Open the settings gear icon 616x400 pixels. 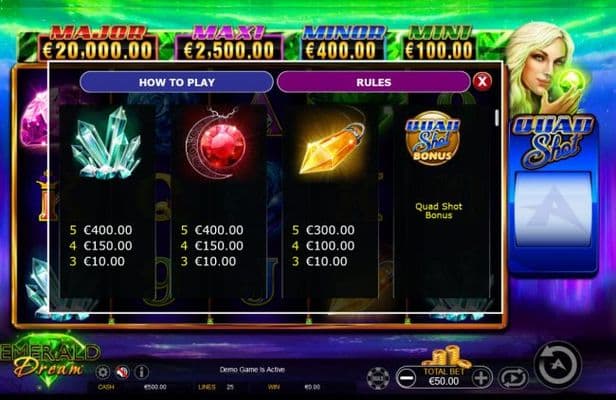point(103,372)
